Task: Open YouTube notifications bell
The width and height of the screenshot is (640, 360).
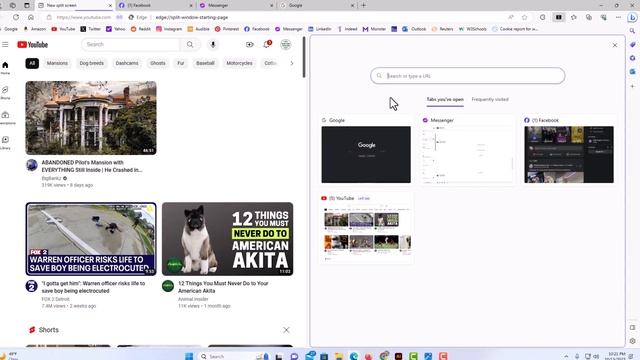Action: coord(267,44)
